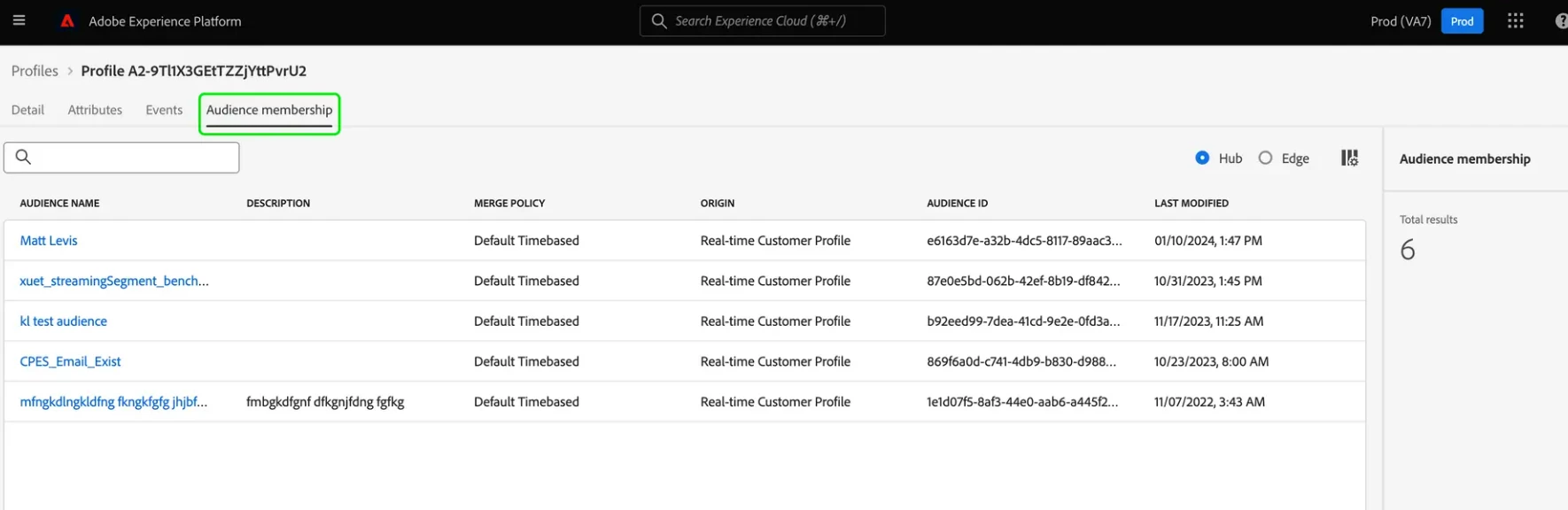Select the Edge radio button
This screenshot has width=1568, height=510.
(x=1265, y=158)
